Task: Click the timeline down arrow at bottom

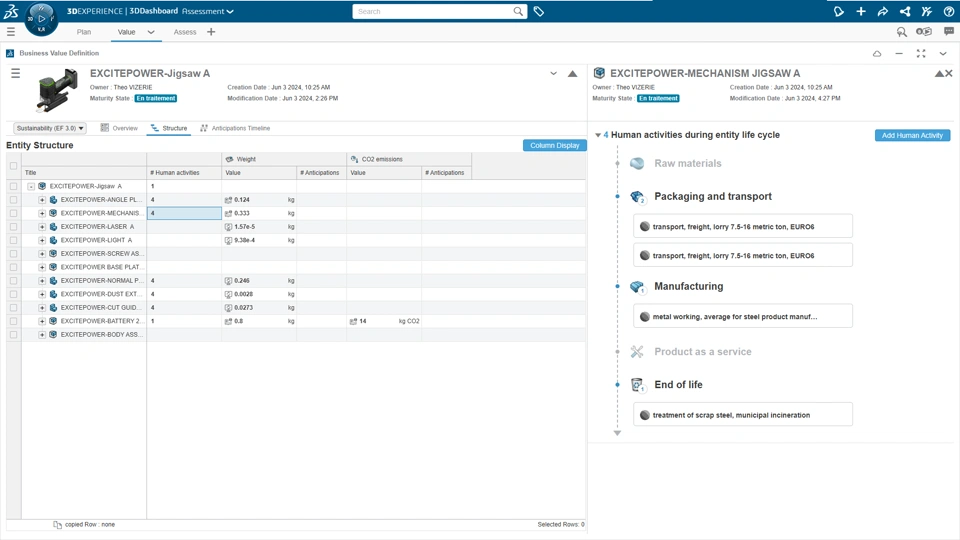Action: point(617,433)
